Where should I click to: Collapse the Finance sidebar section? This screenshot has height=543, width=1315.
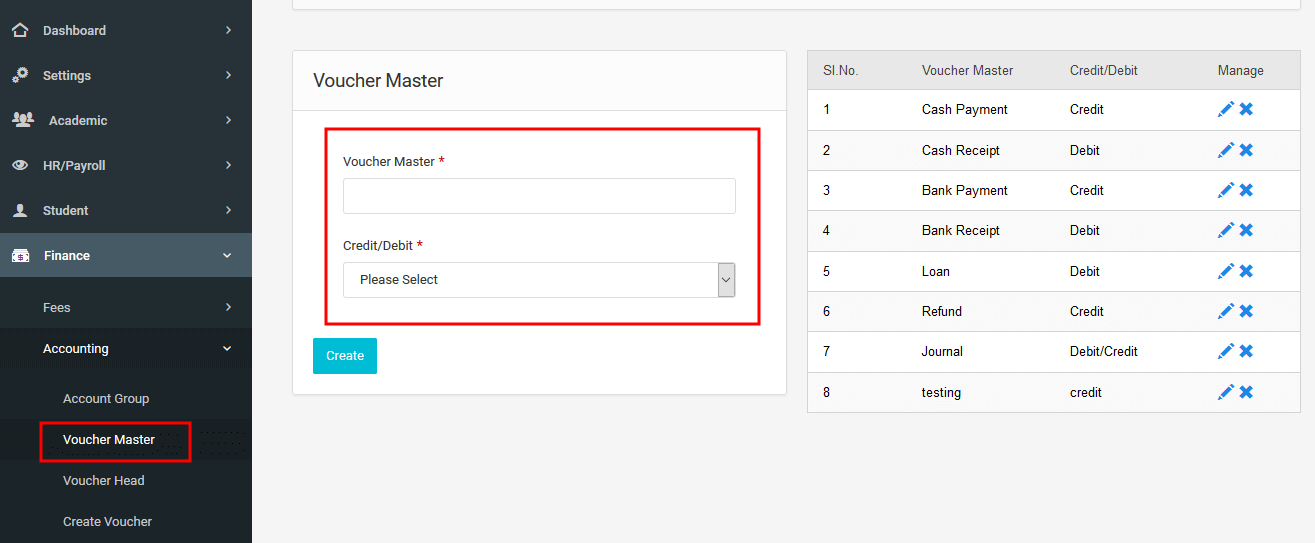[x=126, y=255]
